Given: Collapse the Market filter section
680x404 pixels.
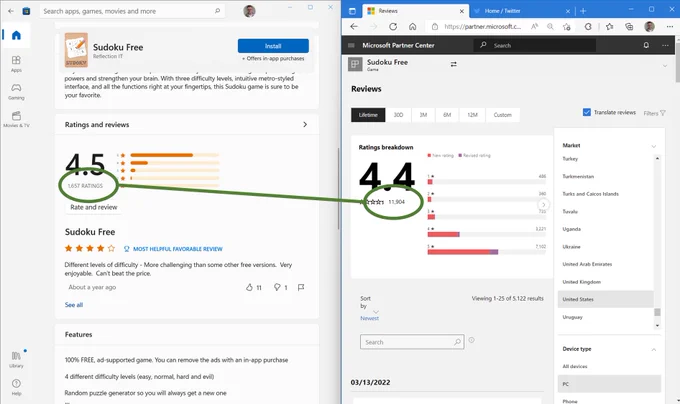Looking at the screenshot, I should [654, 146].
